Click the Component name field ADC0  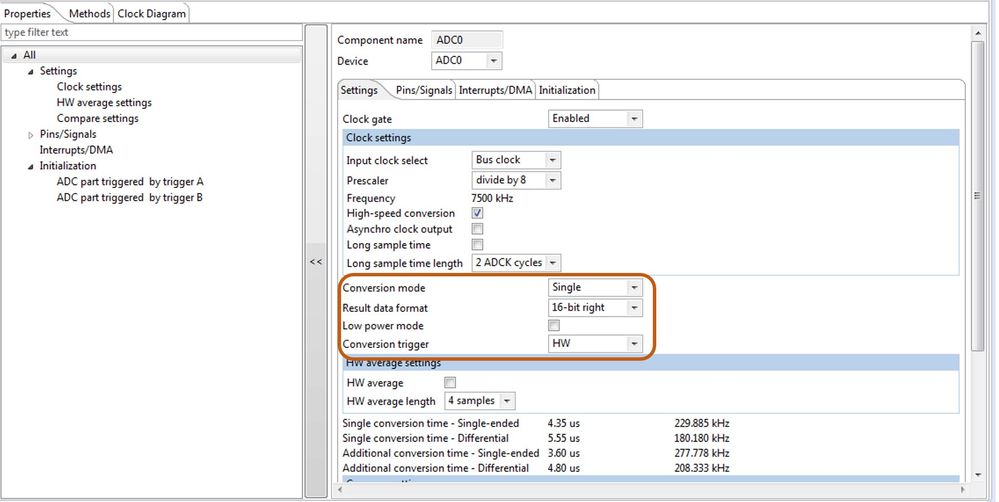point(467,40)
